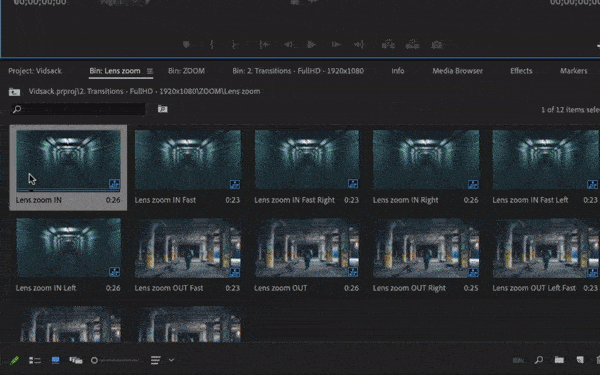Viewport: 600px width, 375px height.
Task: Switch the bin to List View
Action: (x=35, y=360)
